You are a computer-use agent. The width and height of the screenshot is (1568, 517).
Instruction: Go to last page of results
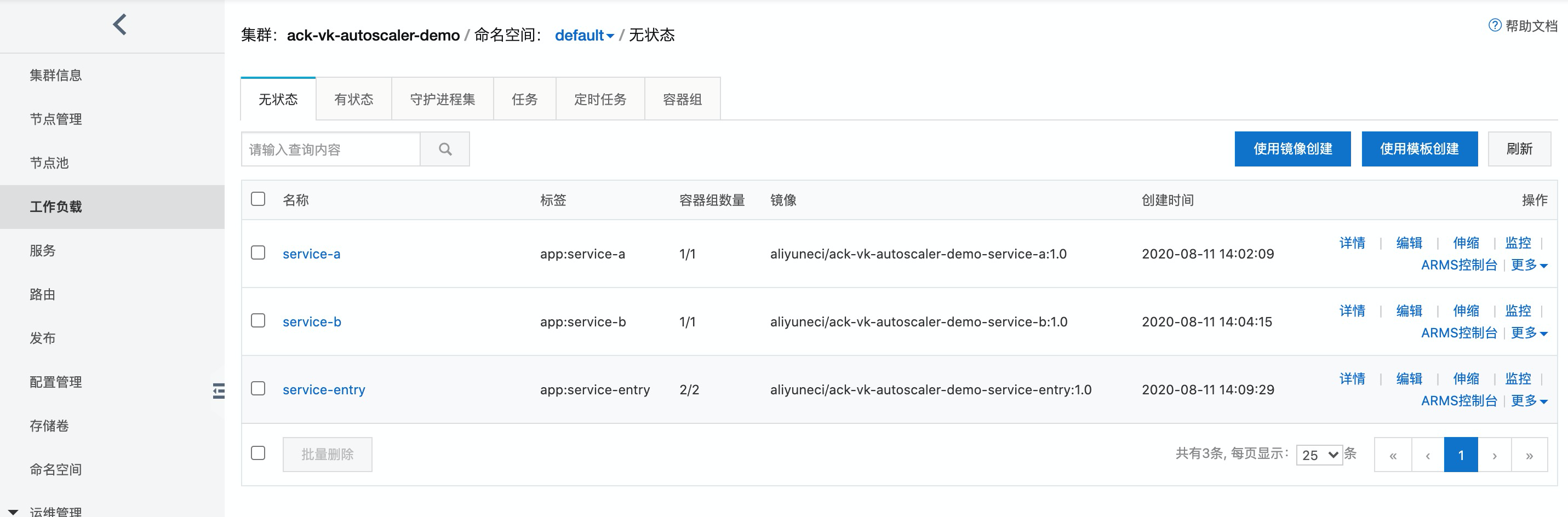tap(1529, 455)
